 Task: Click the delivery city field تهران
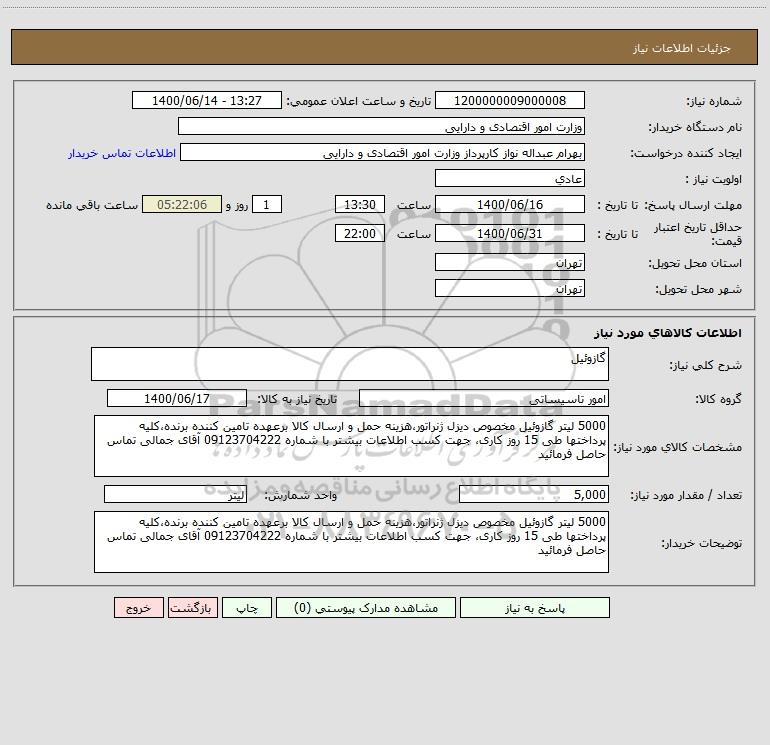510,288
